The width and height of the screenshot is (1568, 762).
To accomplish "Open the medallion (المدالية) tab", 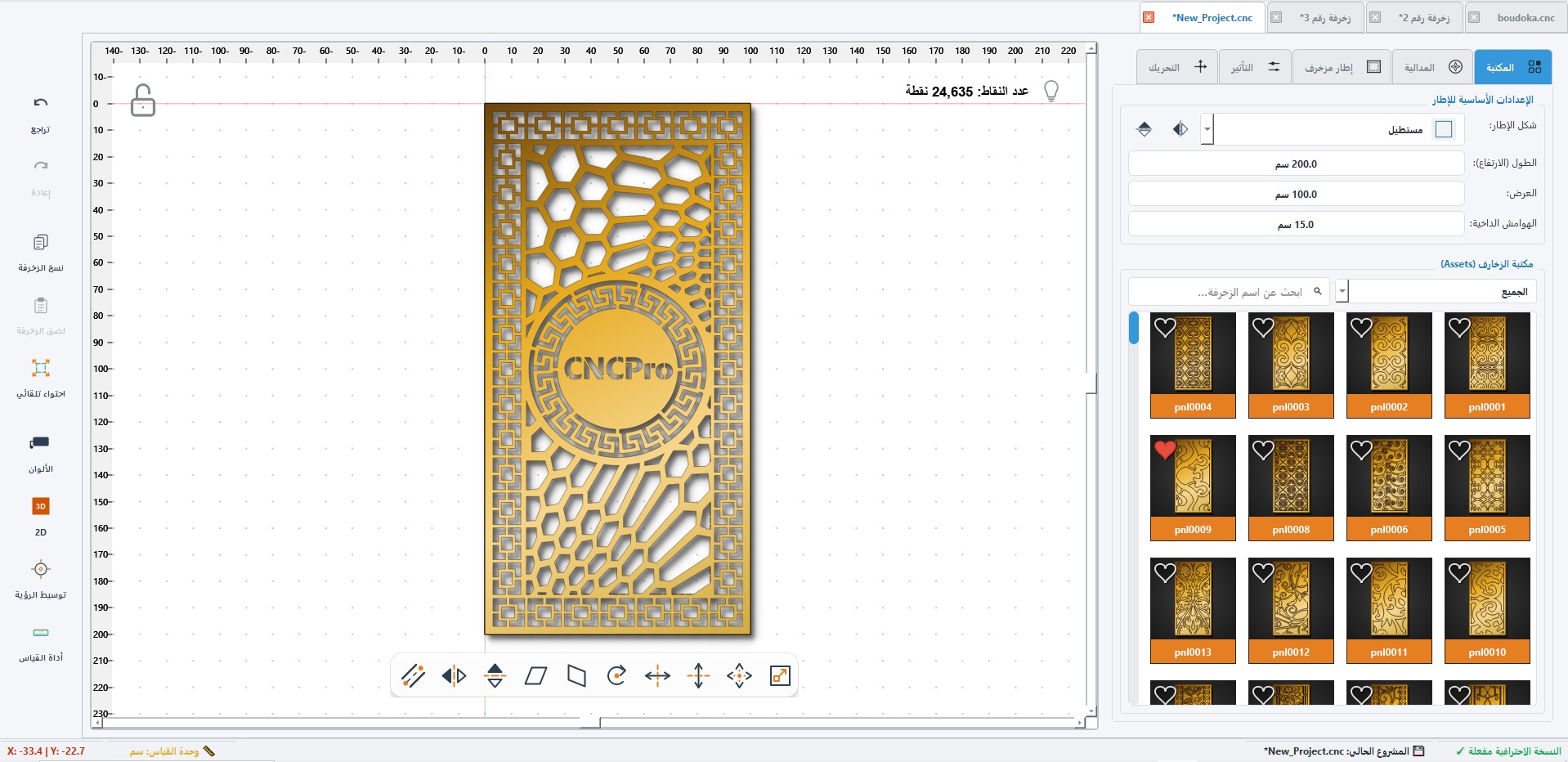I will pyautogui.click(x=1433, y=67).
